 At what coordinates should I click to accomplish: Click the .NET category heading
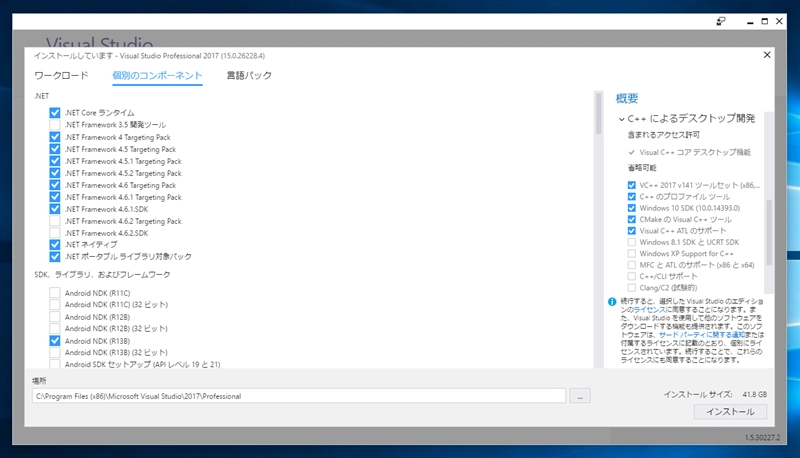41,96
